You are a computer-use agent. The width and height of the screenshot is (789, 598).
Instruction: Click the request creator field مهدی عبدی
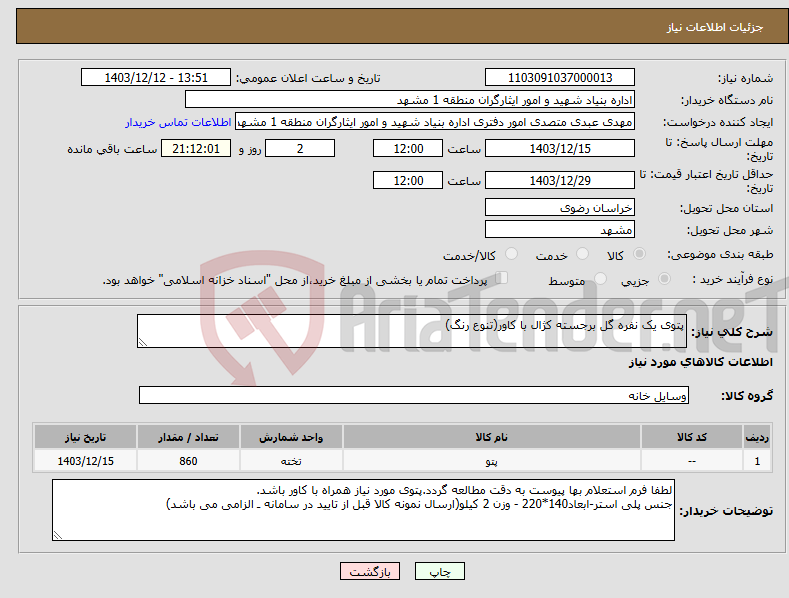435,122
